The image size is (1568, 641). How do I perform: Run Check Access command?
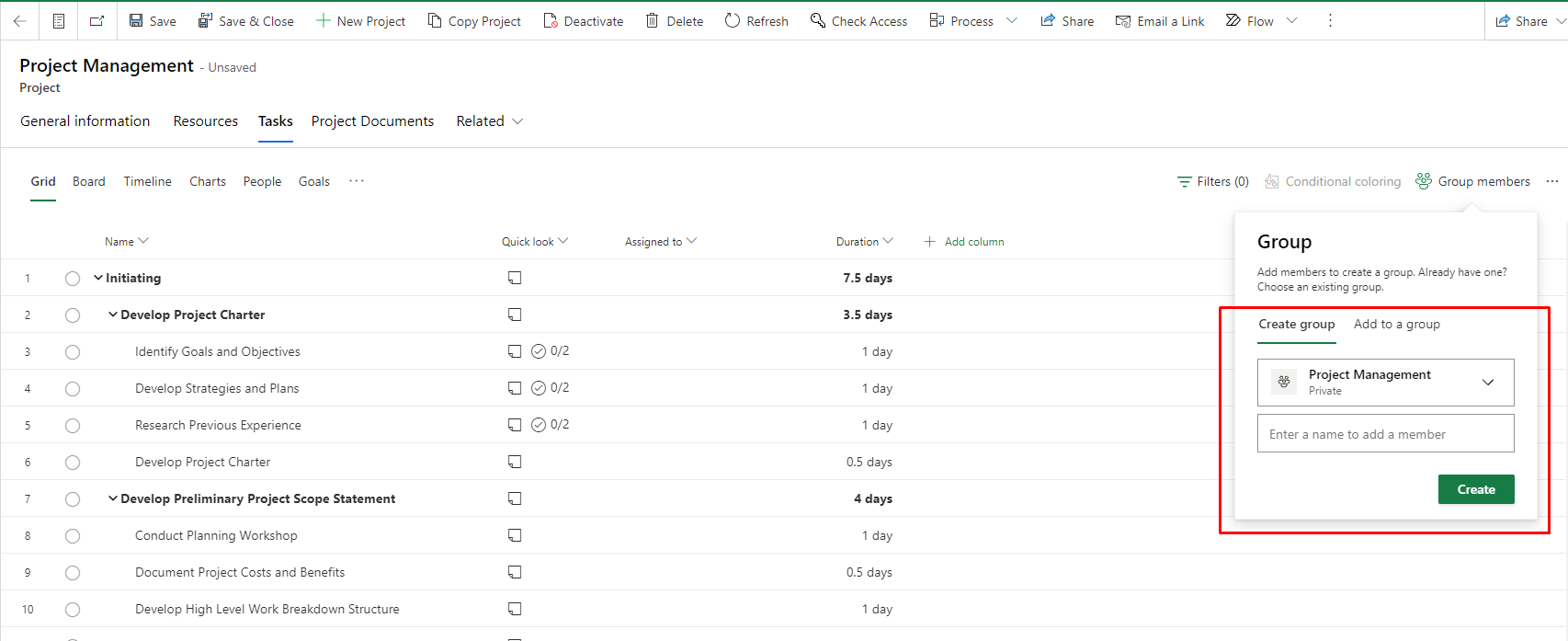858,20
